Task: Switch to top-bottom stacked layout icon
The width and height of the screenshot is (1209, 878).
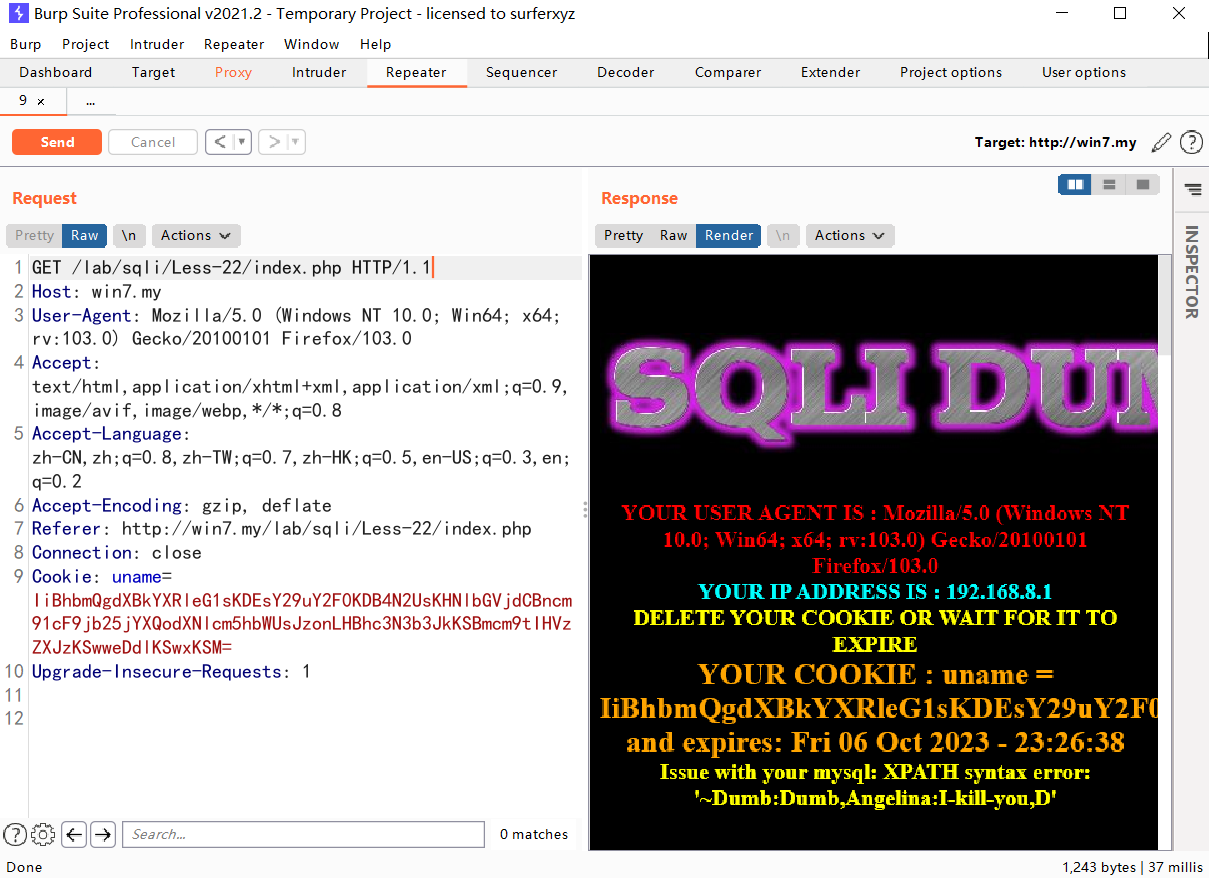Action: click(1109, 185)
